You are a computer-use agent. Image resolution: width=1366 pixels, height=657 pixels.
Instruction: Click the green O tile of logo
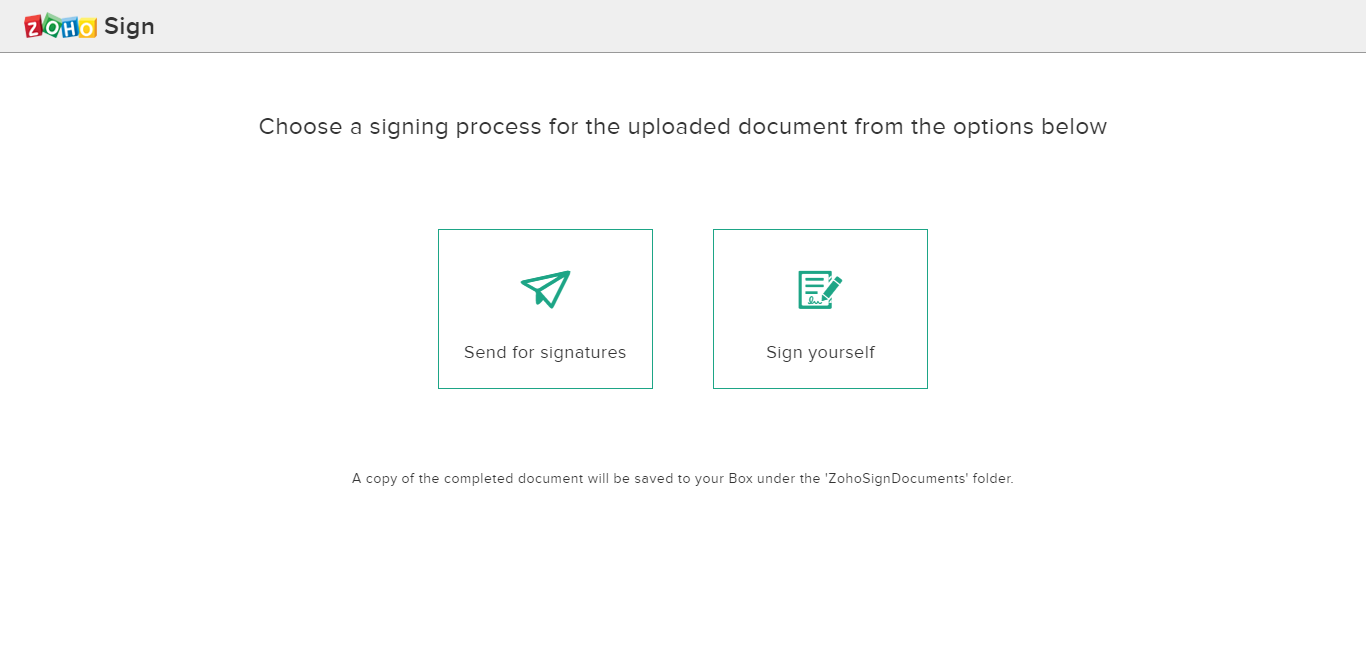51,24
